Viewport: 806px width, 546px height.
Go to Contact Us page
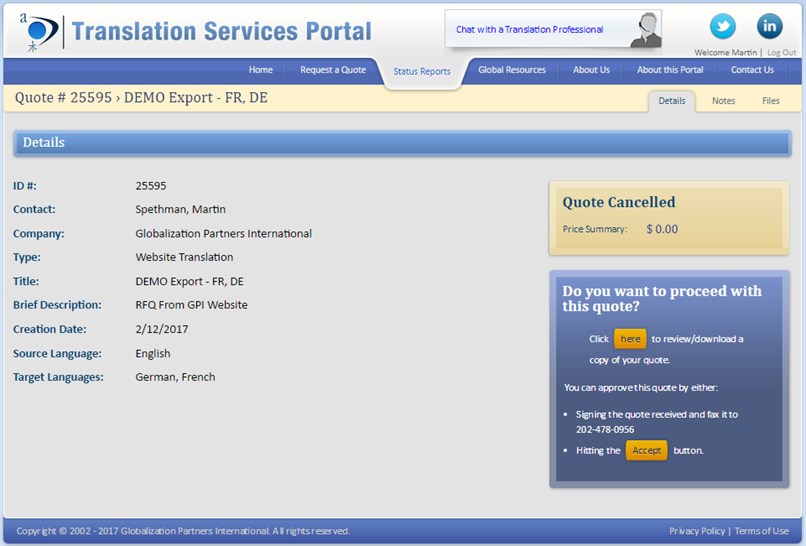click(752, 70)
